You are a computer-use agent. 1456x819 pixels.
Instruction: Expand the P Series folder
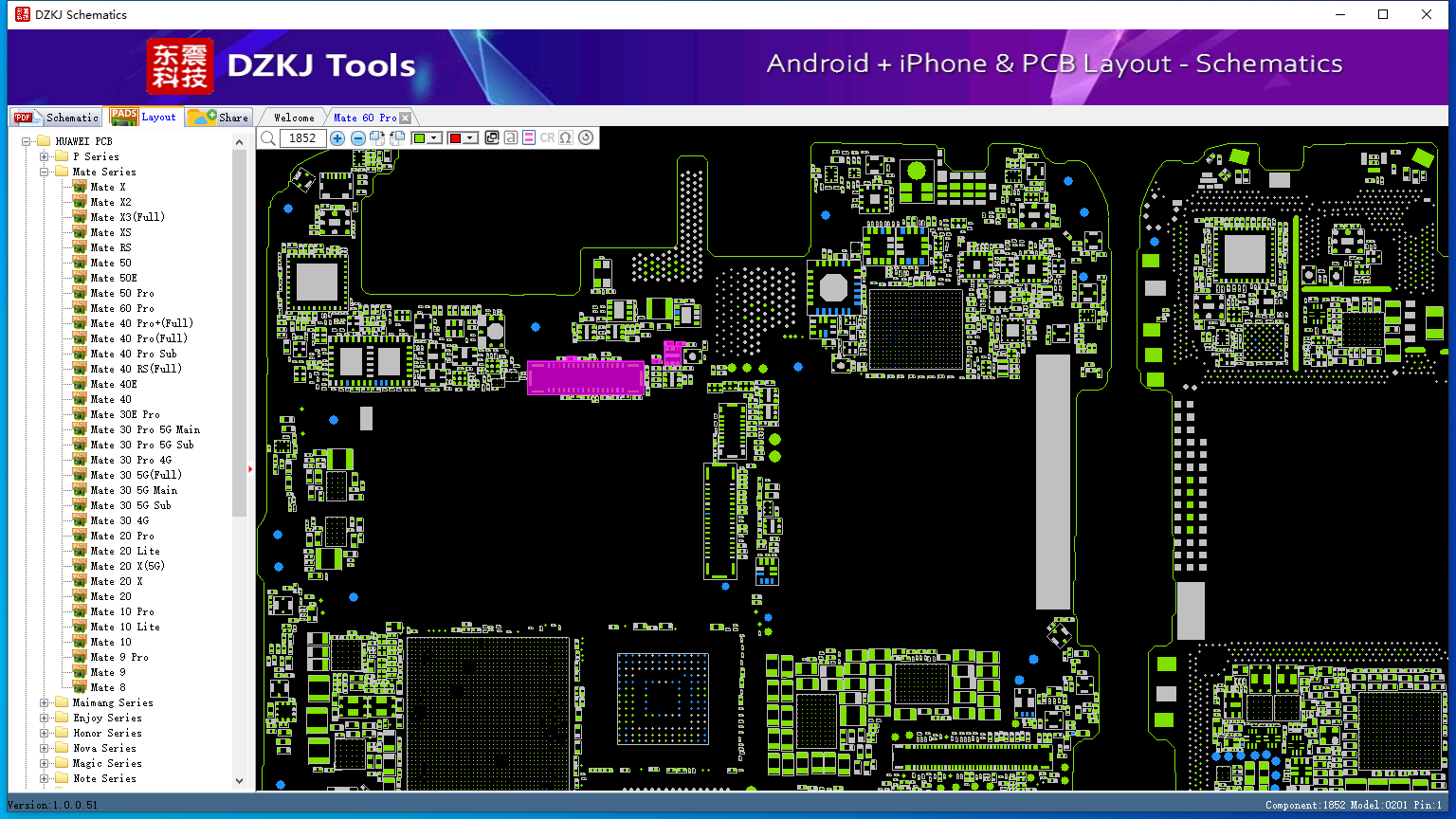45,156
